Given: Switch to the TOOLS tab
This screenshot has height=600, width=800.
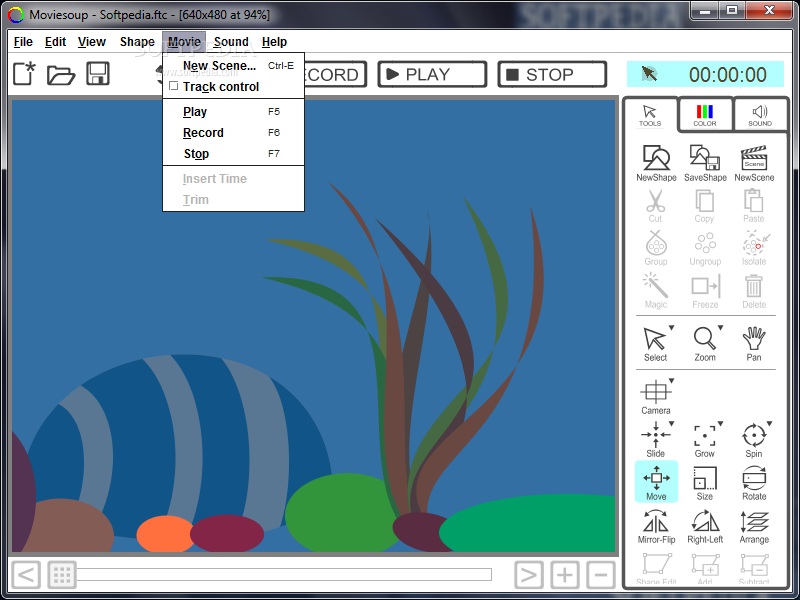Looking at the screenshot, I should 650,115.
